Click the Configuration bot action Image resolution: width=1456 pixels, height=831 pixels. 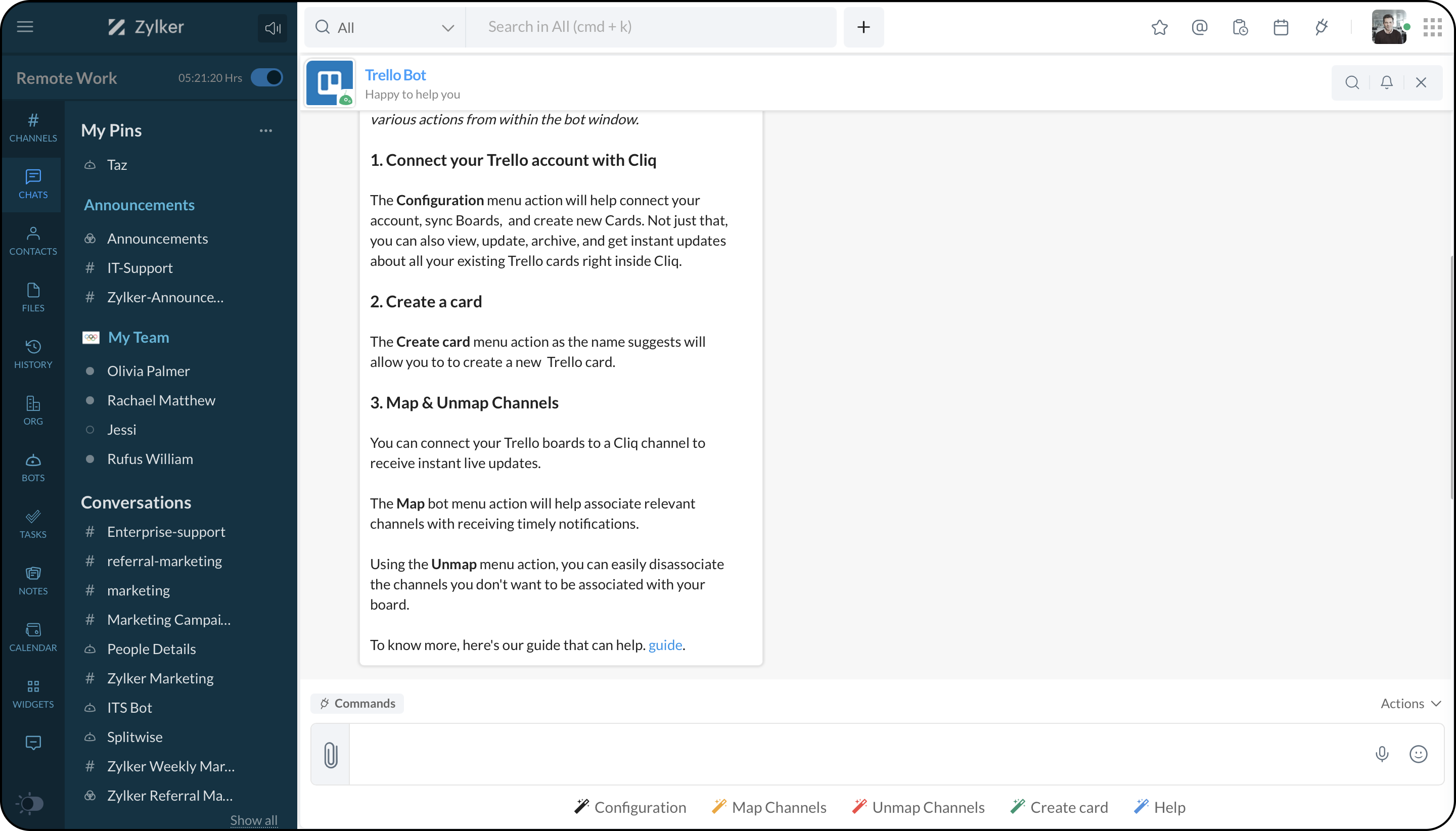pyautogui.click(x=630, y=807)
